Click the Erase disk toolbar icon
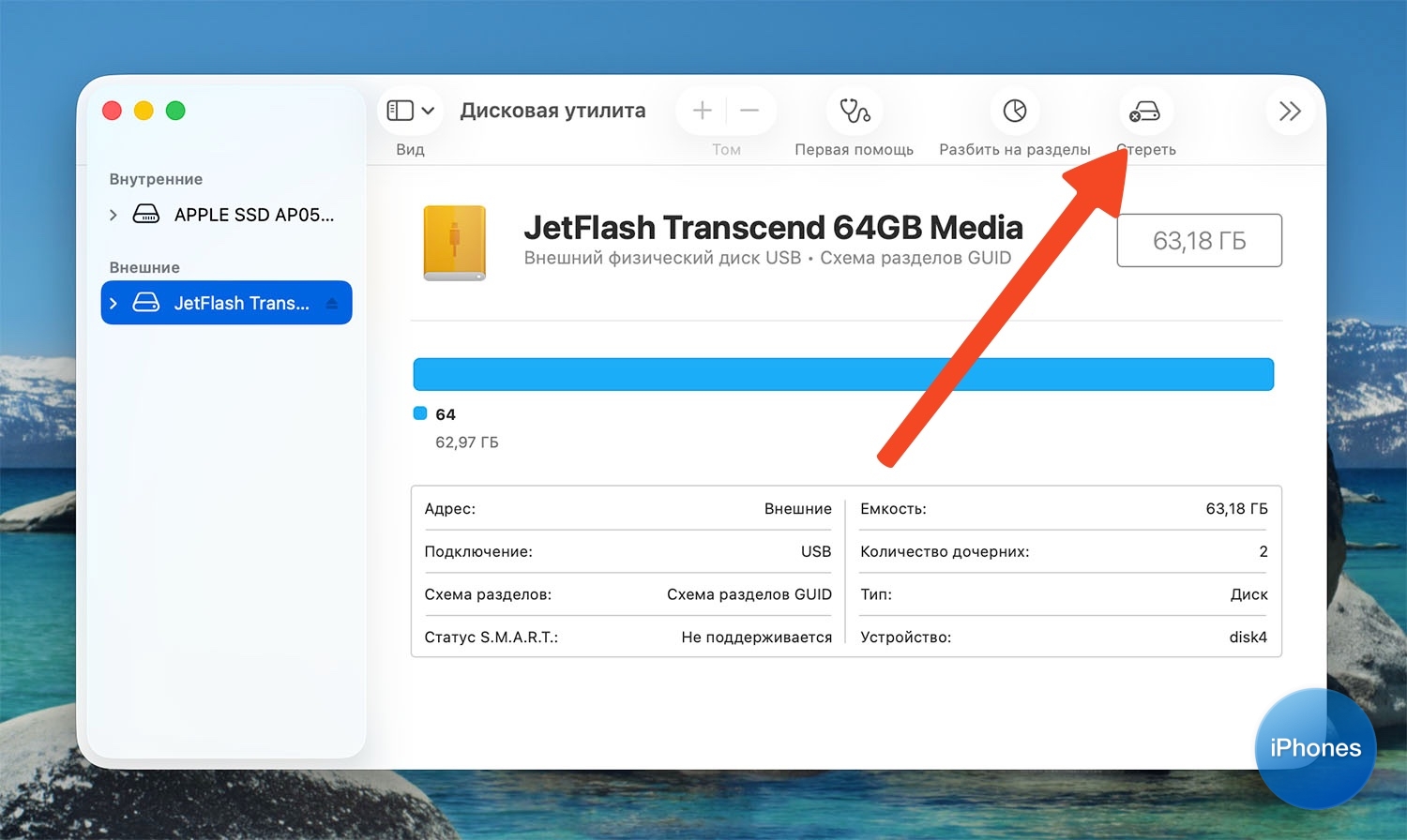The width and height of the screenshot is (1407, 840). pos(1145,112)
